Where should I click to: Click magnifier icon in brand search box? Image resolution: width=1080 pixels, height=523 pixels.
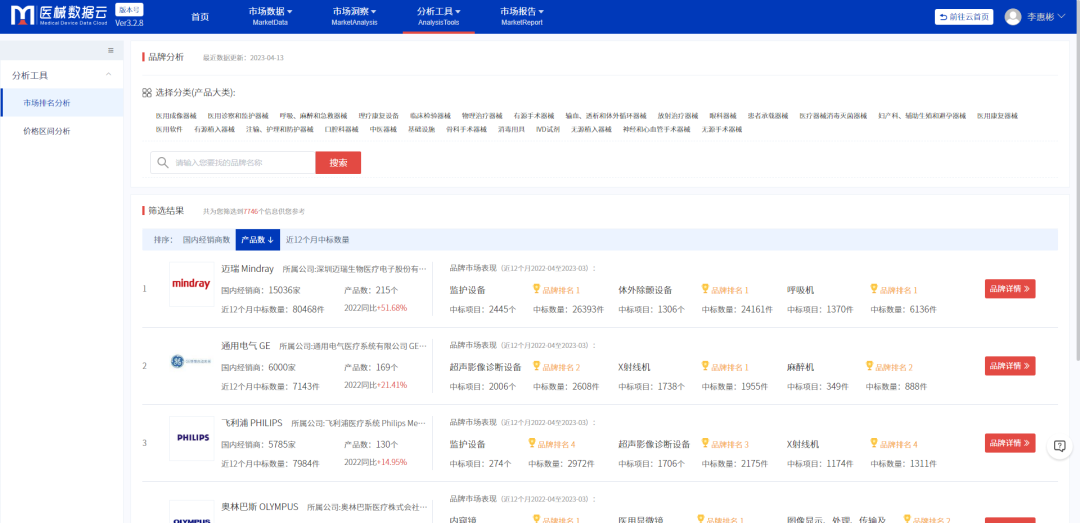(x=163, y=163)
